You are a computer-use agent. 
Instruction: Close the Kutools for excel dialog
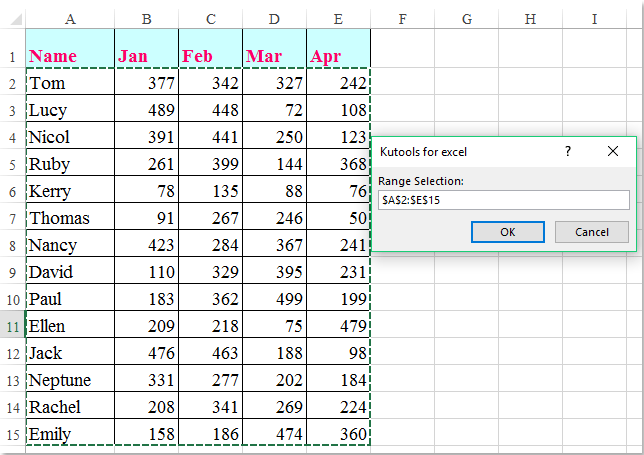click(x=613, y=151)
